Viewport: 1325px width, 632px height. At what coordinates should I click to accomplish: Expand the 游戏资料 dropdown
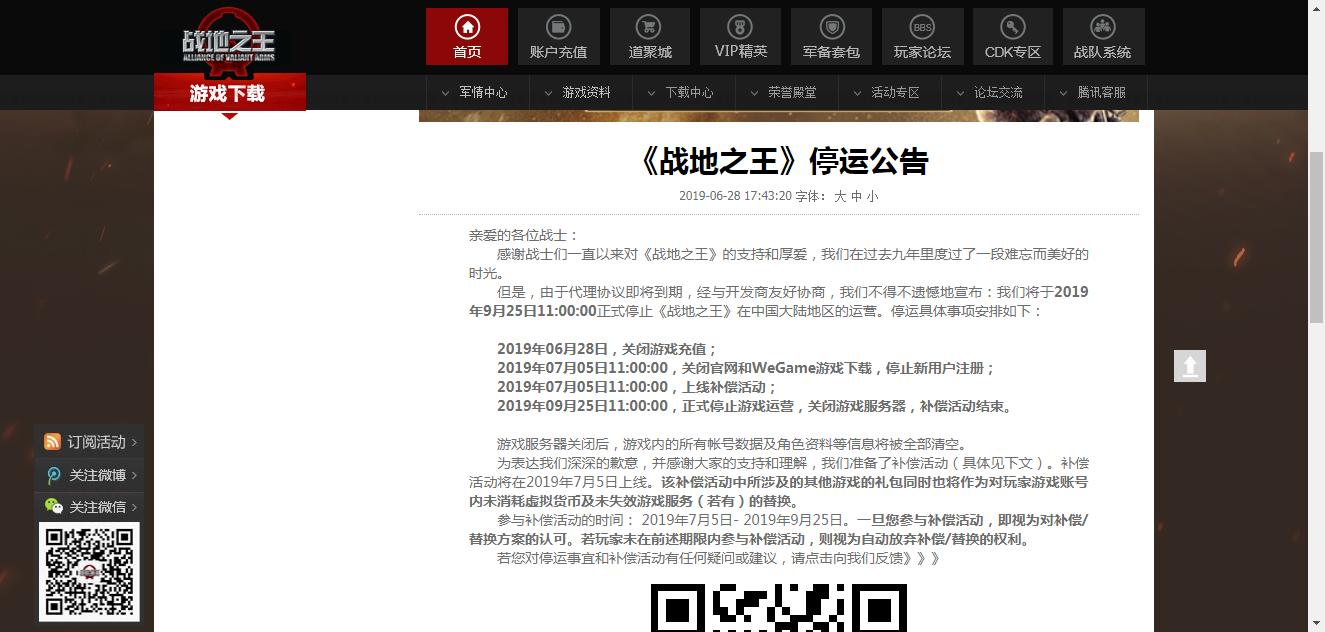[x=588, y=92]
